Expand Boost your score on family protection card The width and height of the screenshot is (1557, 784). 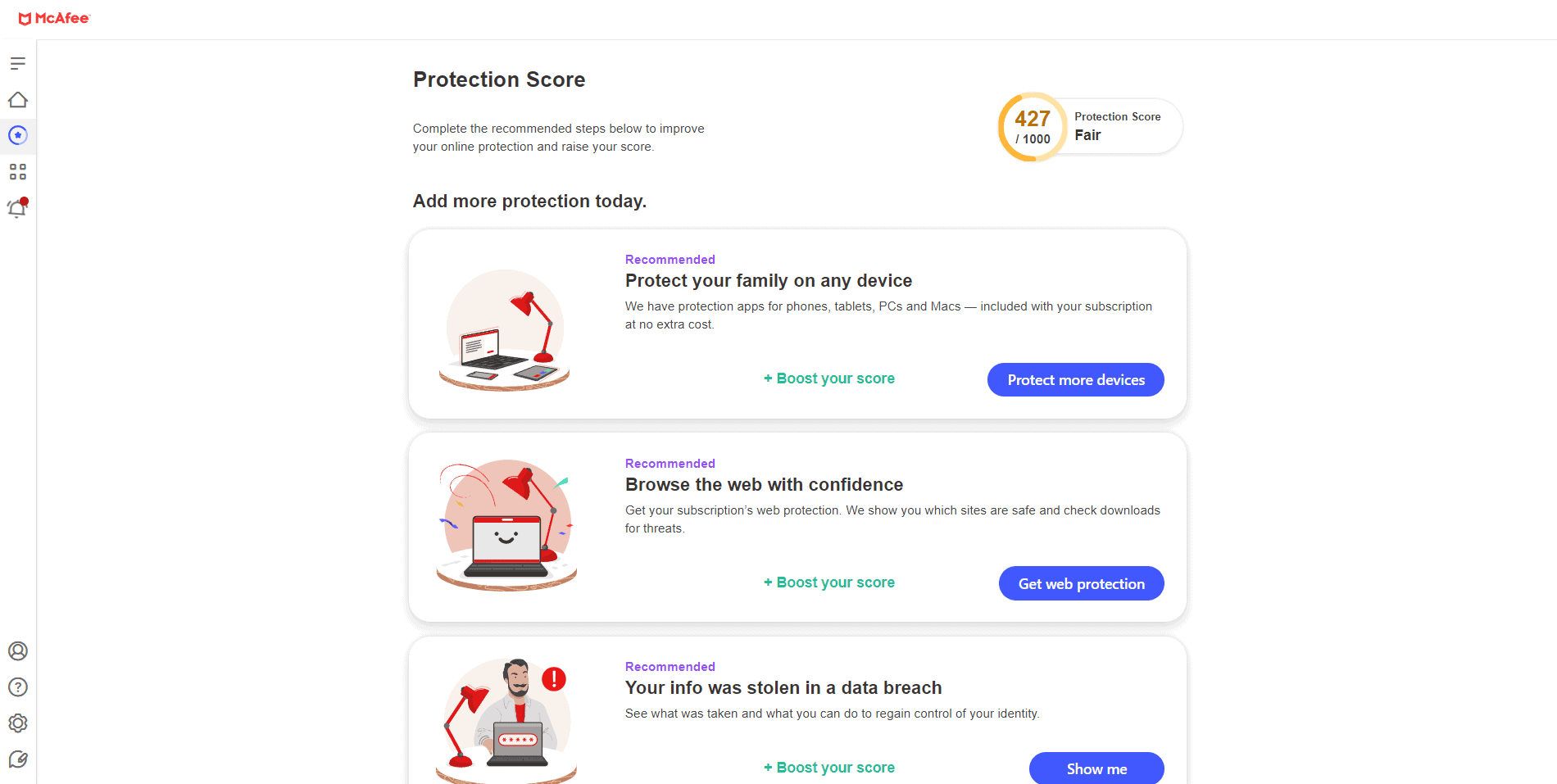point(828,378)
